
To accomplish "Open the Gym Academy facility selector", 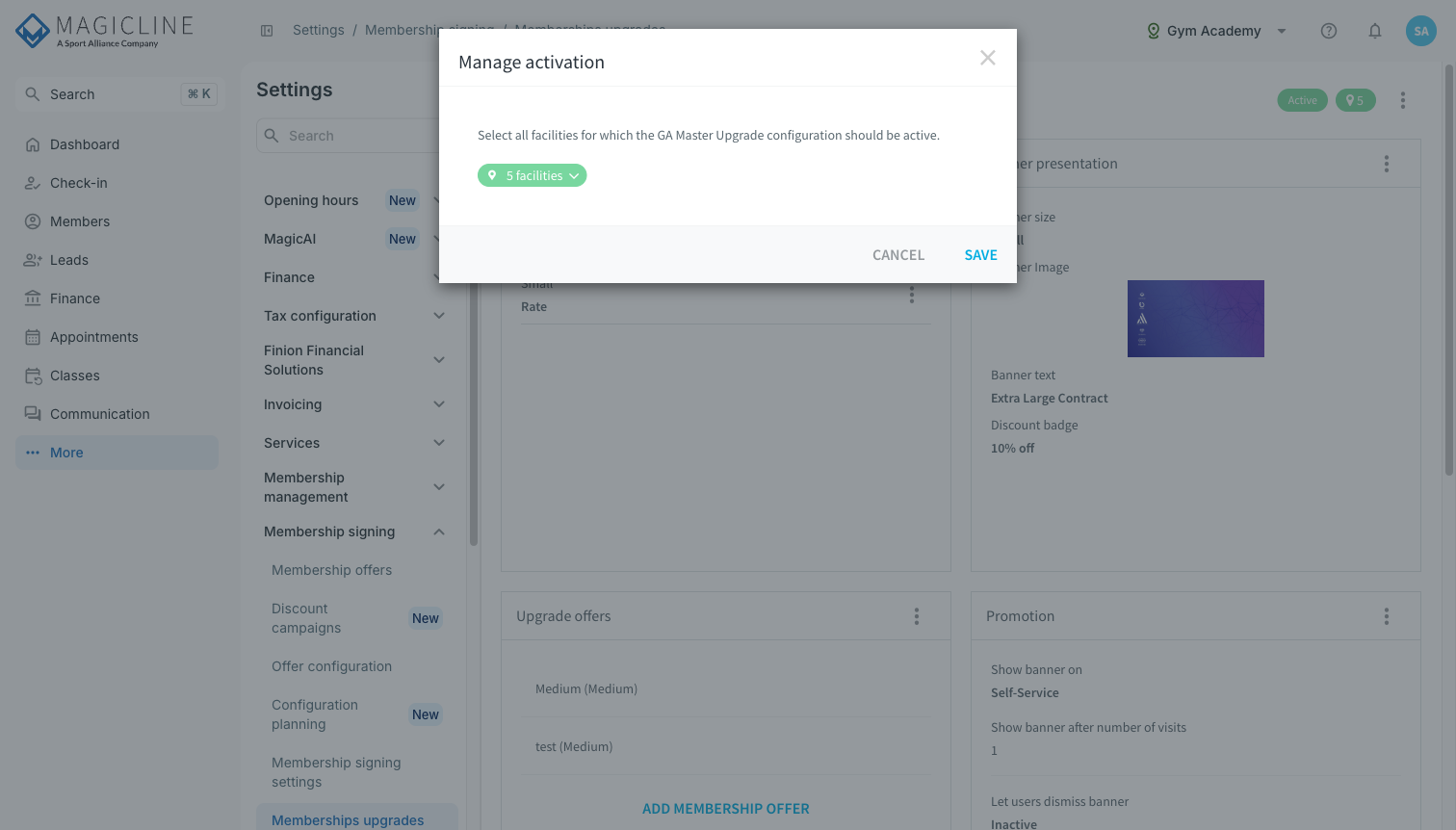I will tap(1216, 31).
